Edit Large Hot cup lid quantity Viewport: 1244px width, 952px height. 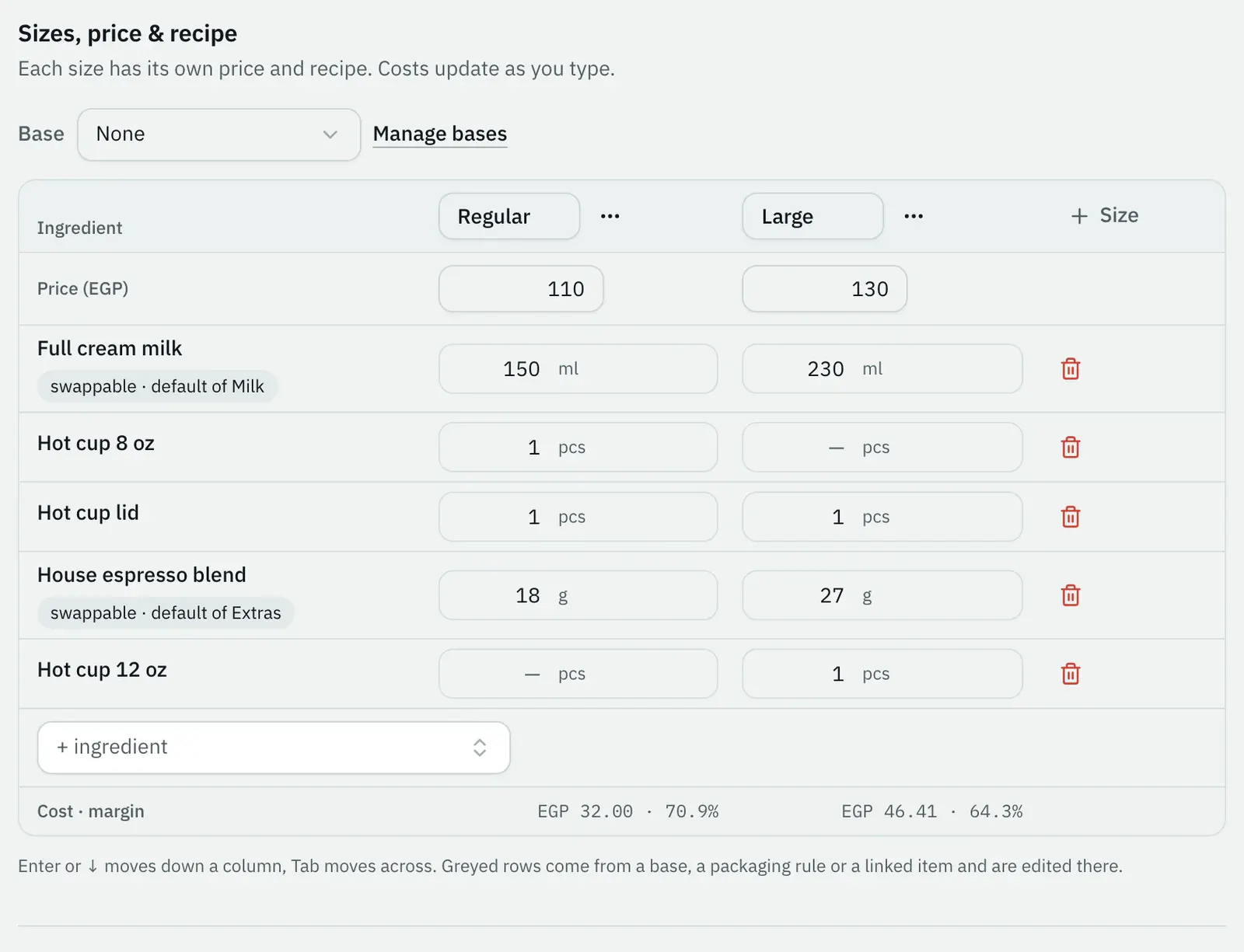click(x=882, y=517)
